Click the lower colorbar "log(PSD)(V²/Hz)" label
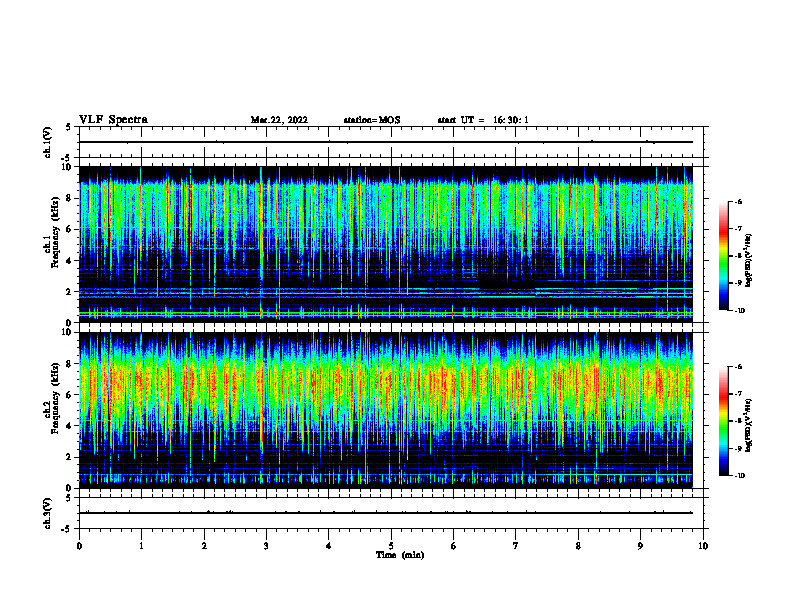792x612 pixels. coord(749,425)
